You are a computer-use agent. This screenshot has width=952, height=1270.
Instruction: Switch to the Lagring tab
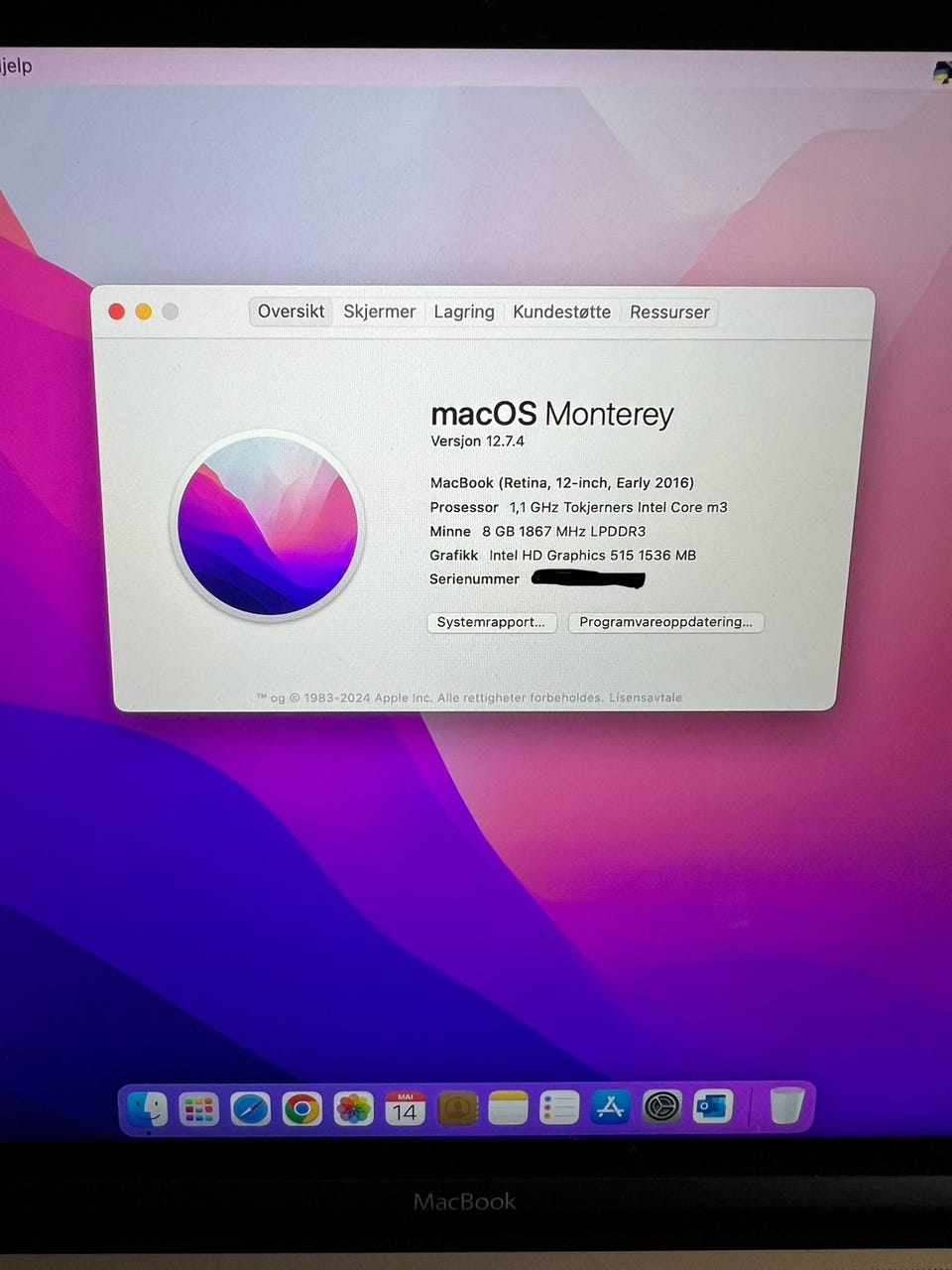[464, 312]
